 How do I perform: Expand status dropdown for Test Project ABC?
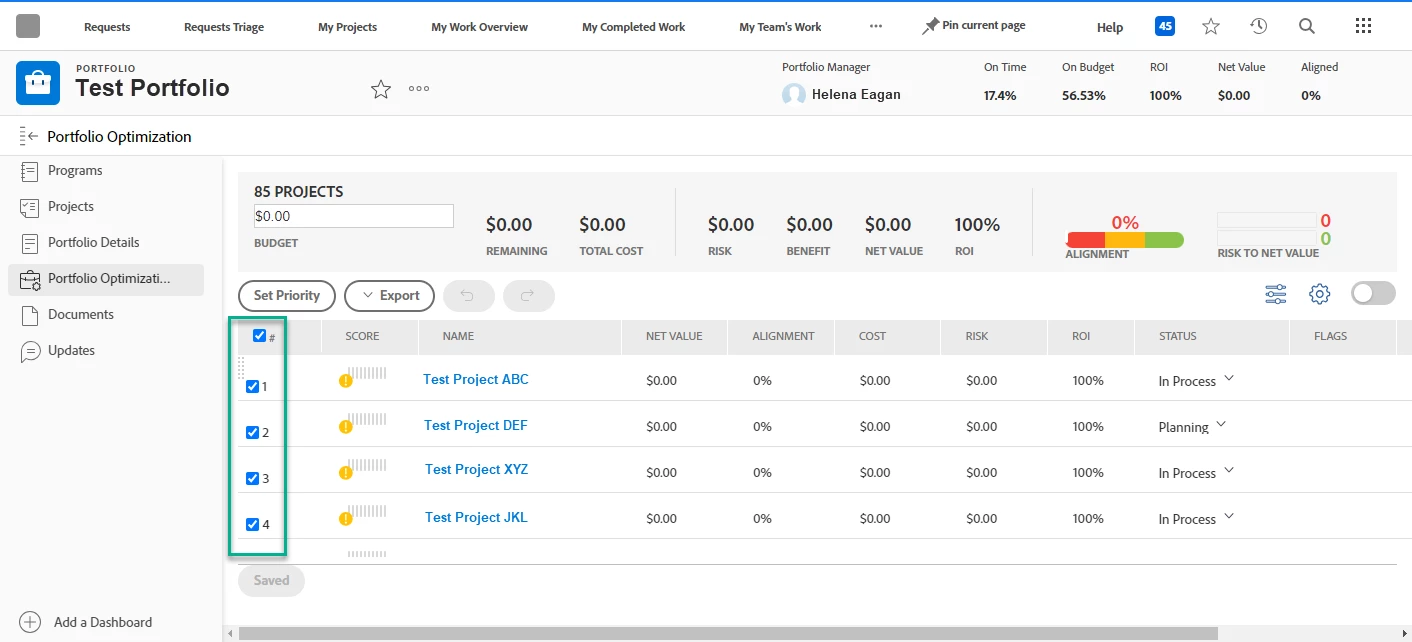(x=1229, y=379)
